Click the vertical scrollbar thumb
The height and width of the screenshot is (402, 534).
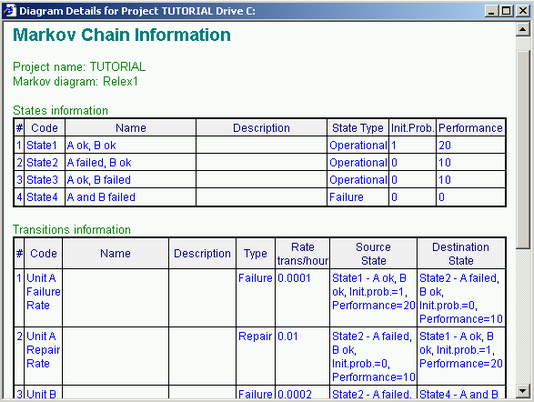point(522,150)
